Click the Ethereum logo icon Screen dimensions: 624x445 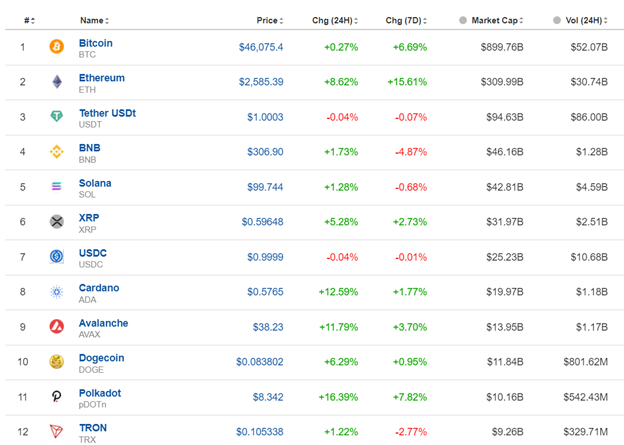pyautogui.click(x=57, y=82)
